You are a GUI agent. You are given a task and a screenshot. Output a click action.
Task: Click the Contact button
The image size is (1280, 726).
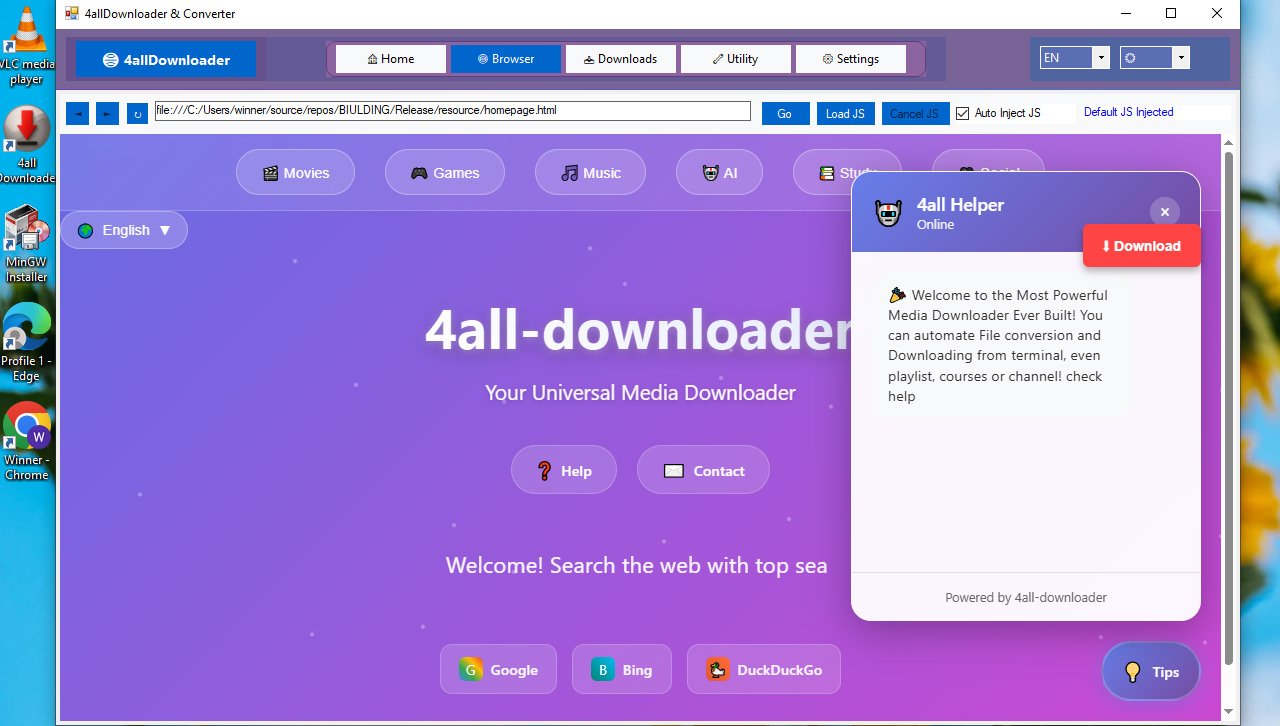coord(703,470)
